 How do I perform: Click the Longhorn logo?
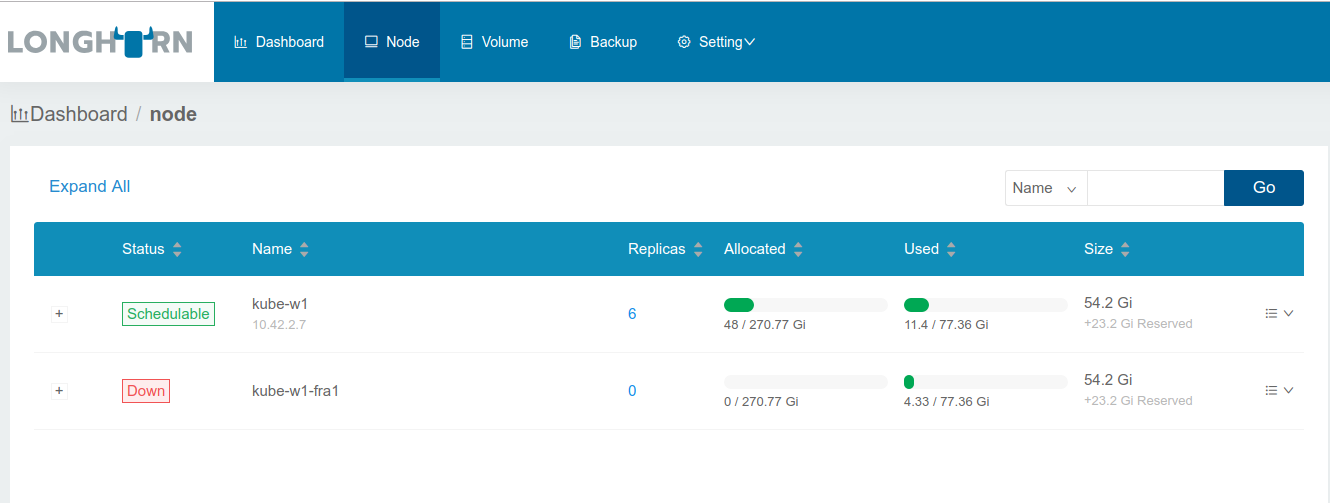(100, 42)
